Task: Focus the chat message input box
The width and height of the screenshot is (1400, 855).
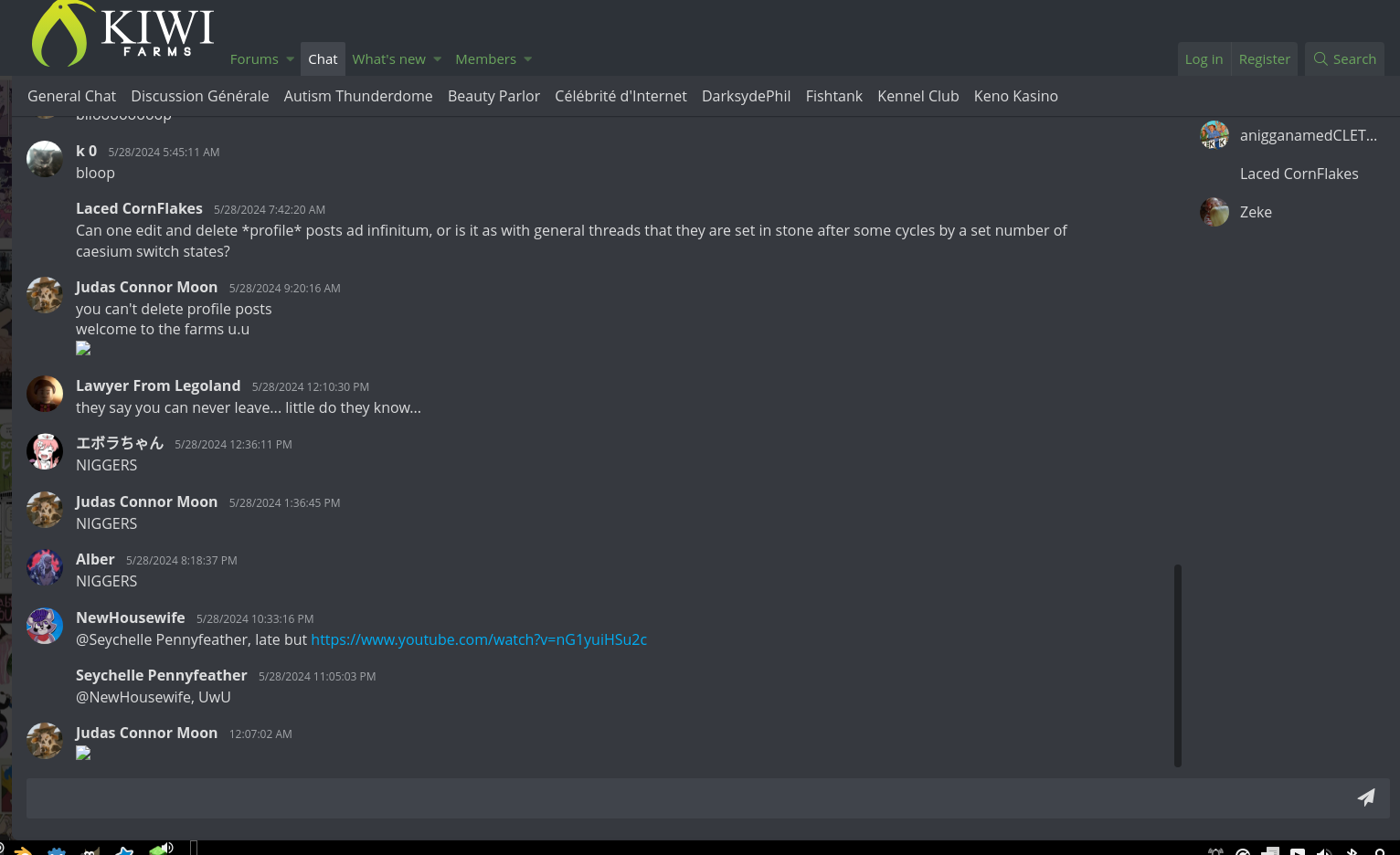Action: coord(685,798)
